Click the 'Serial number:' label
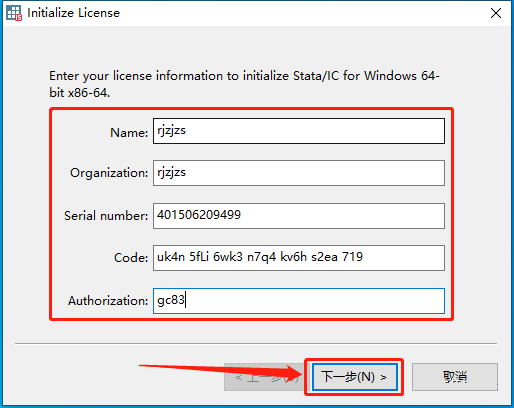Viewport: 514px width, 408px height. 106,216
